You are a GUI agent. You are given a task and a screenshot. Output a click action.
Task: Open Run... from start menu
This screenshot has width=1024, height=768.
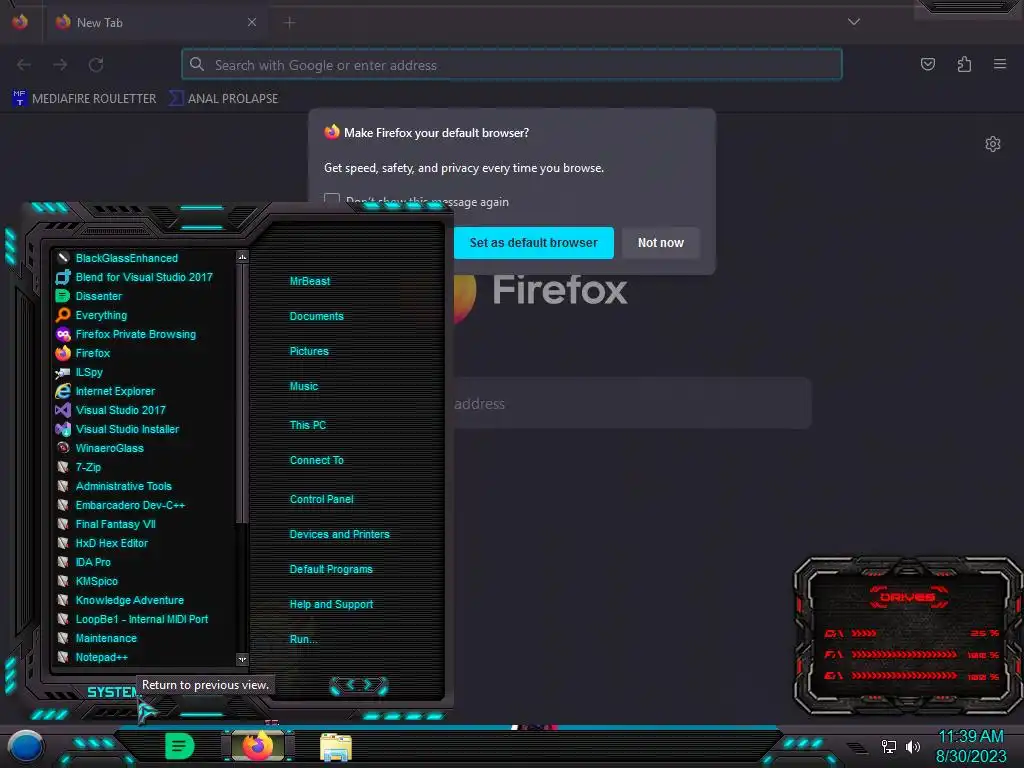pos(303,639)
